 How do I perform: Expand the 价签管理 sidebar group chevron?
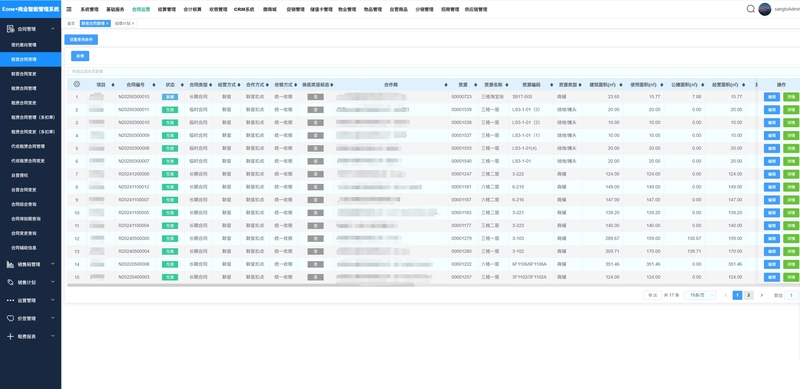[53, 318]
